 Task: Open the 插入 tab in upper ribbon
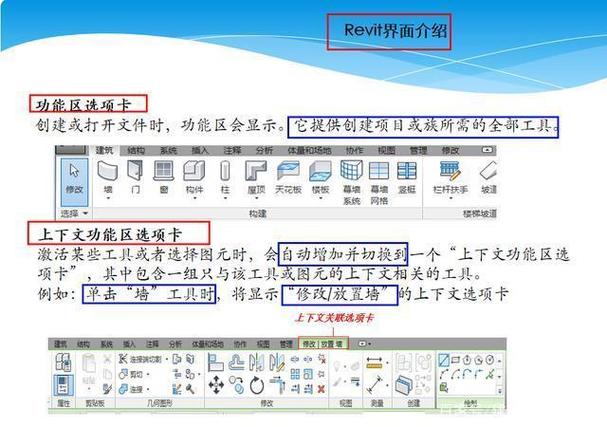coord(200,151)
